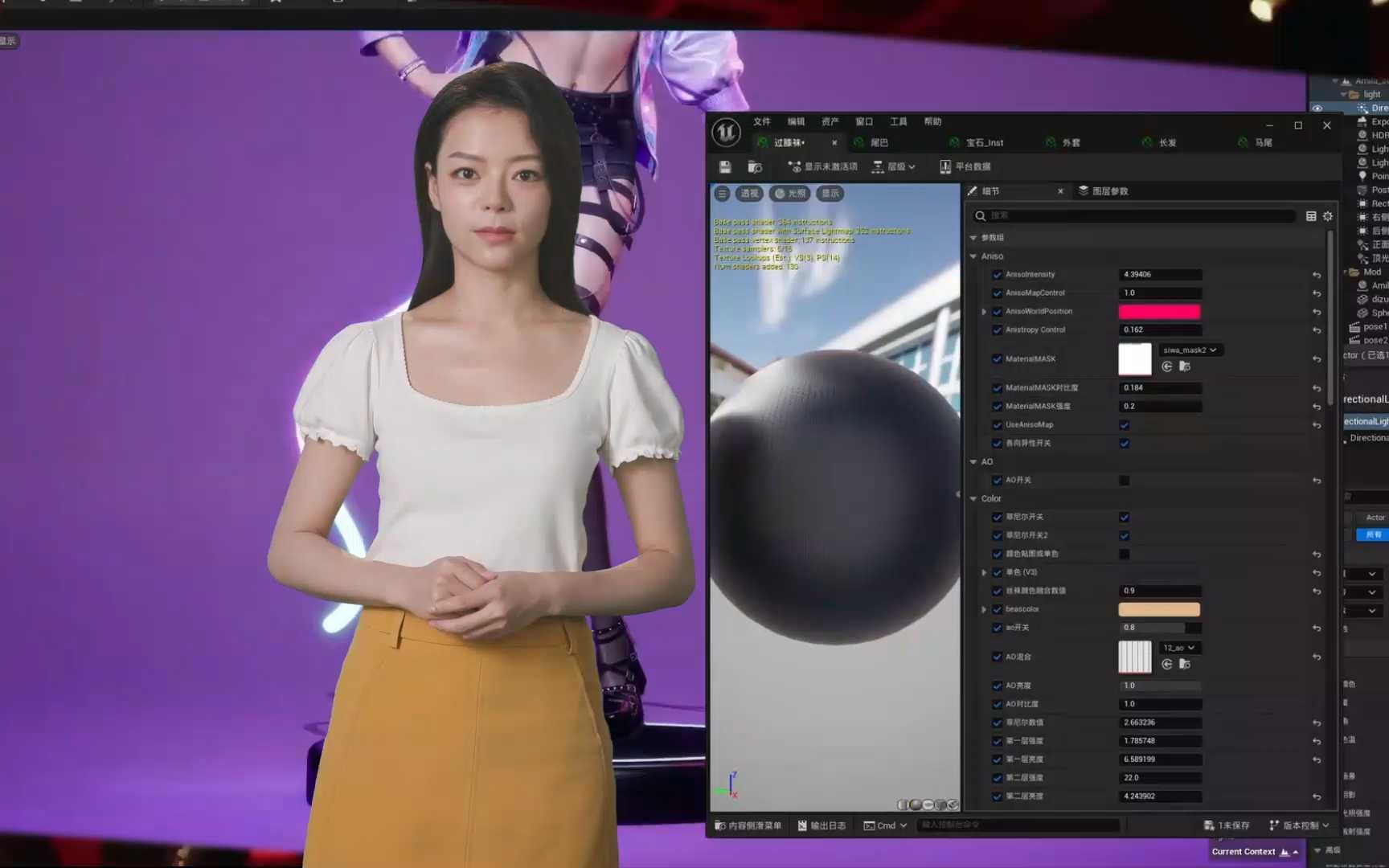Expand the AnisoWorldPosition color channels
The width and height of the screenshot is (1389, 868).
pyautogui.click(x=984, y=312)
